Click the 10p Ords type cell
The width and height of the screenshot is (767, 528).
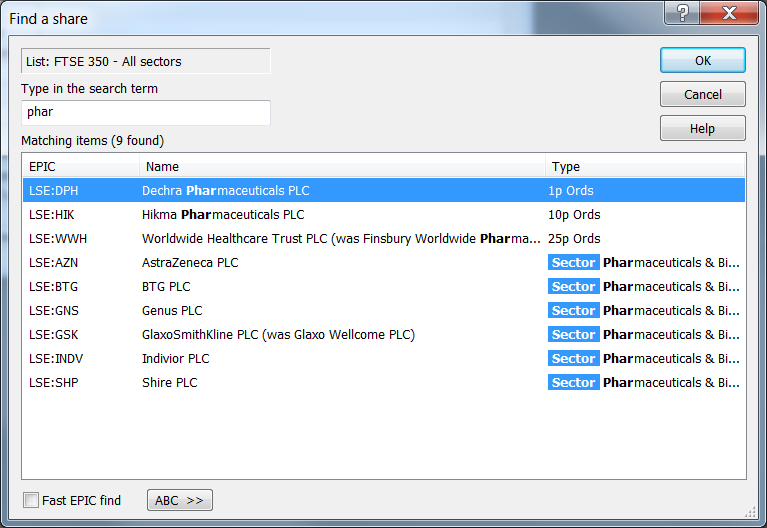(574, 214)
